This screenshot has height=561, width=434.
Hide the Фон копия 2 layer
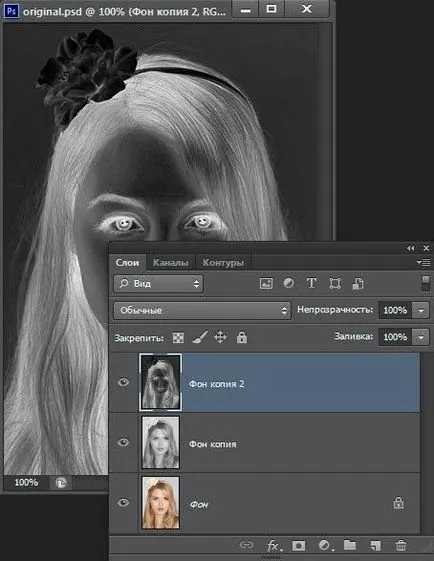click(123, 382)
